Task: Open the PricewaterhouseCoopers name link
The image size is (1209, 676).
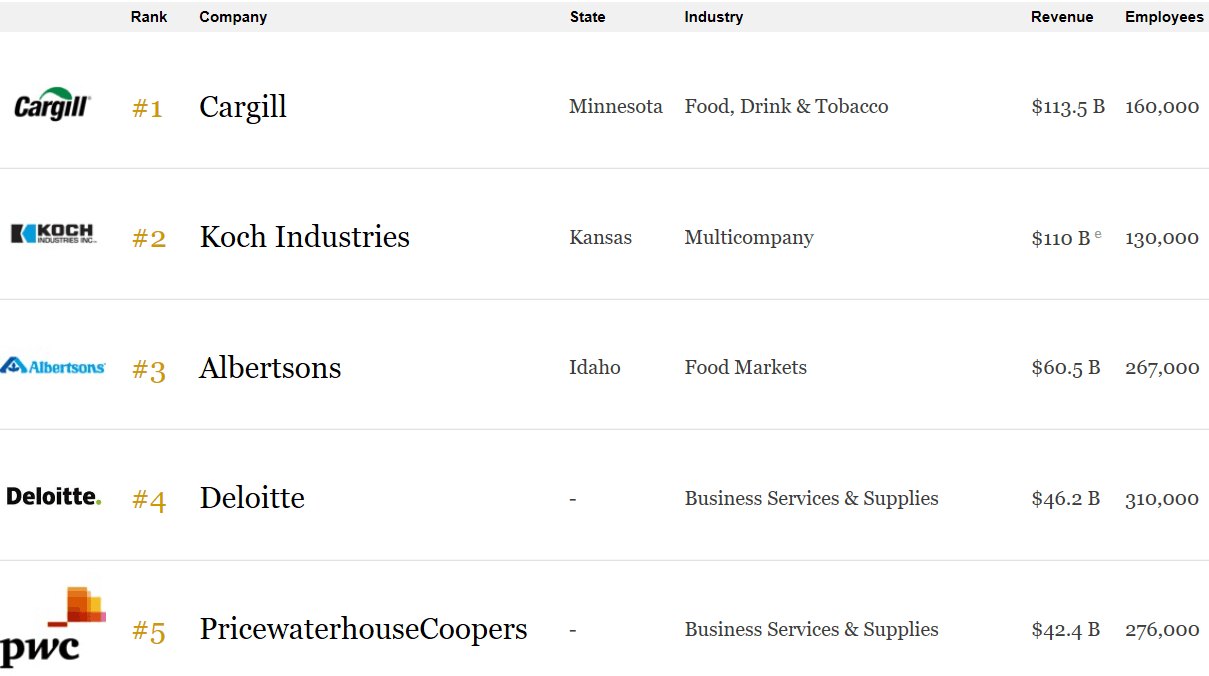Action: (x=363, y=629)
